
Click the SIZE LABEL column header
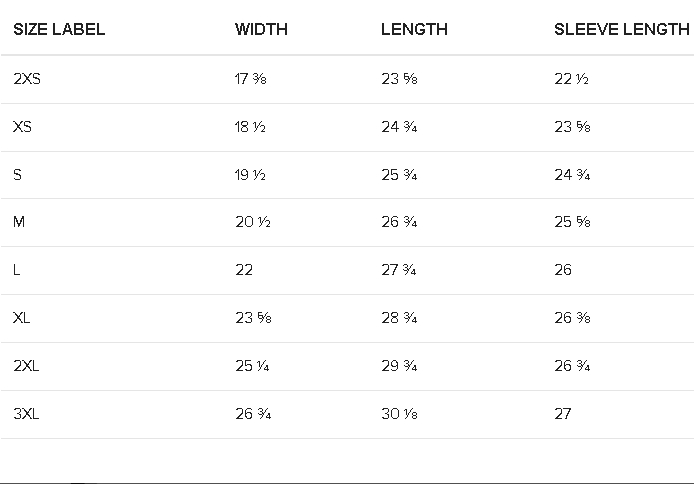[x=59, y=30]
